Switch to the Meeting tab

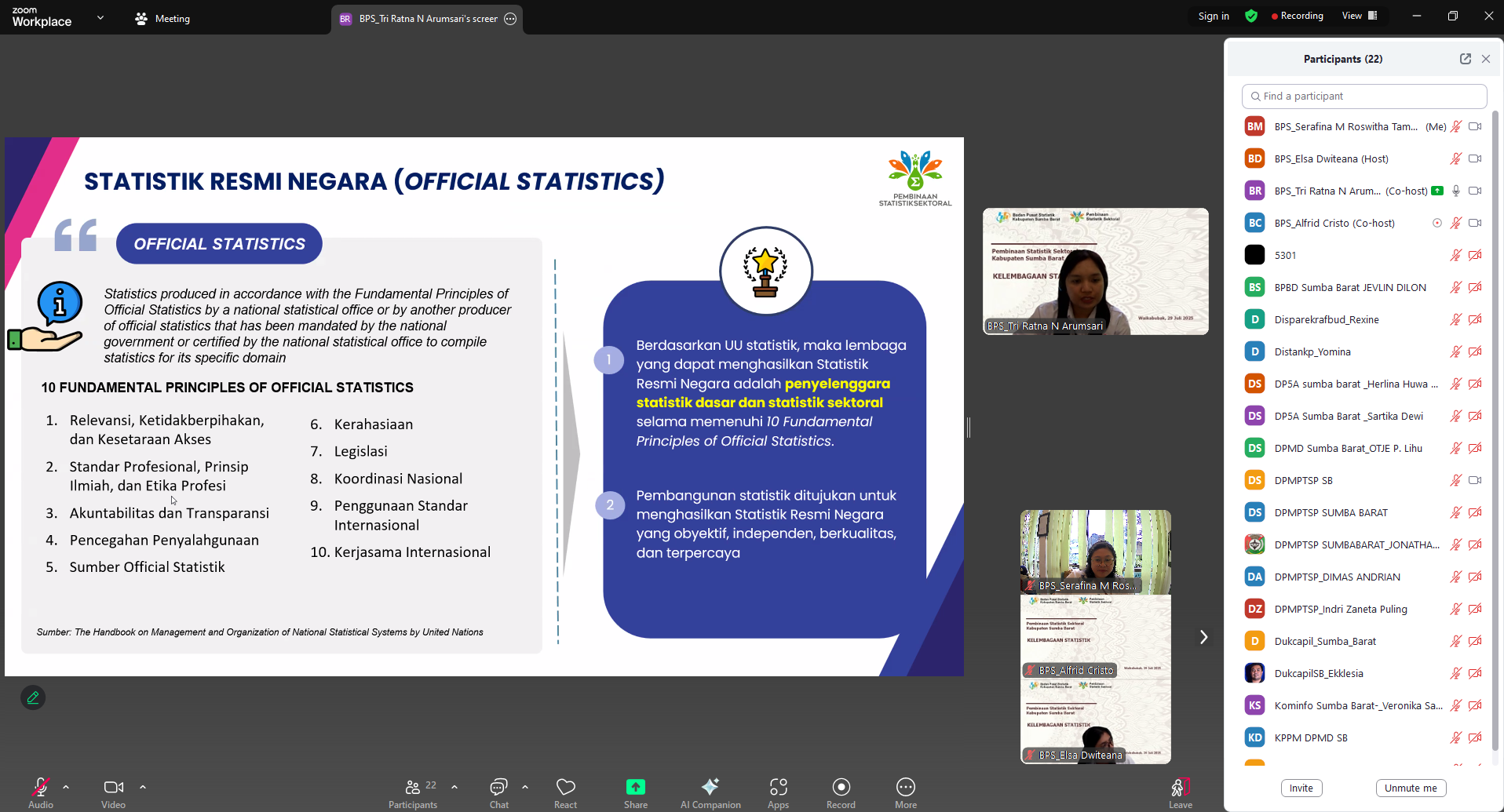tap(162, 19)
